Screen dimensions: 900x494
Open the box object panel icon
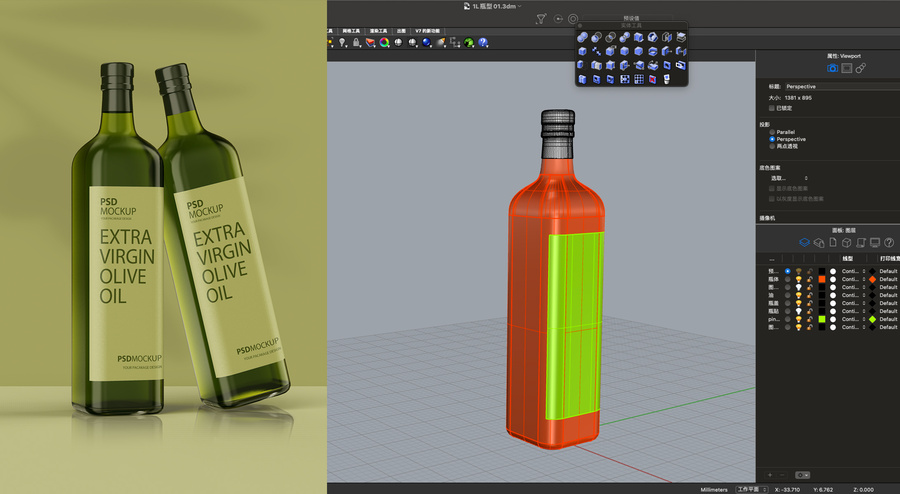[847, 243]
